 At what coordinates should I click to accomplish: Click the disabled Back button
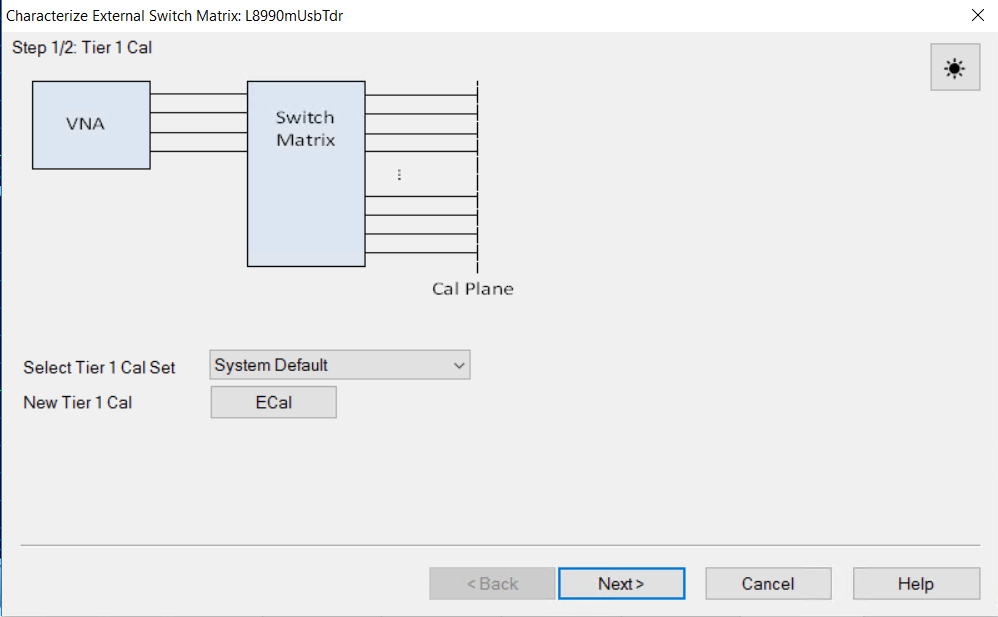[492, 583]
